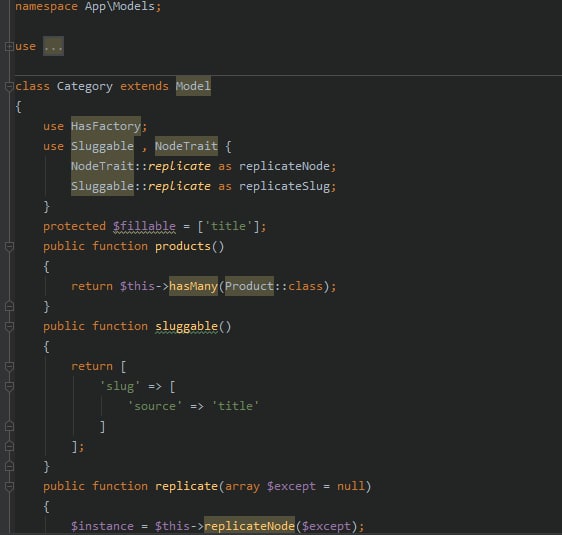Click the extends keyword
Image resolution: width=562 pixels, height=535 pixels.
coord(144,86)
